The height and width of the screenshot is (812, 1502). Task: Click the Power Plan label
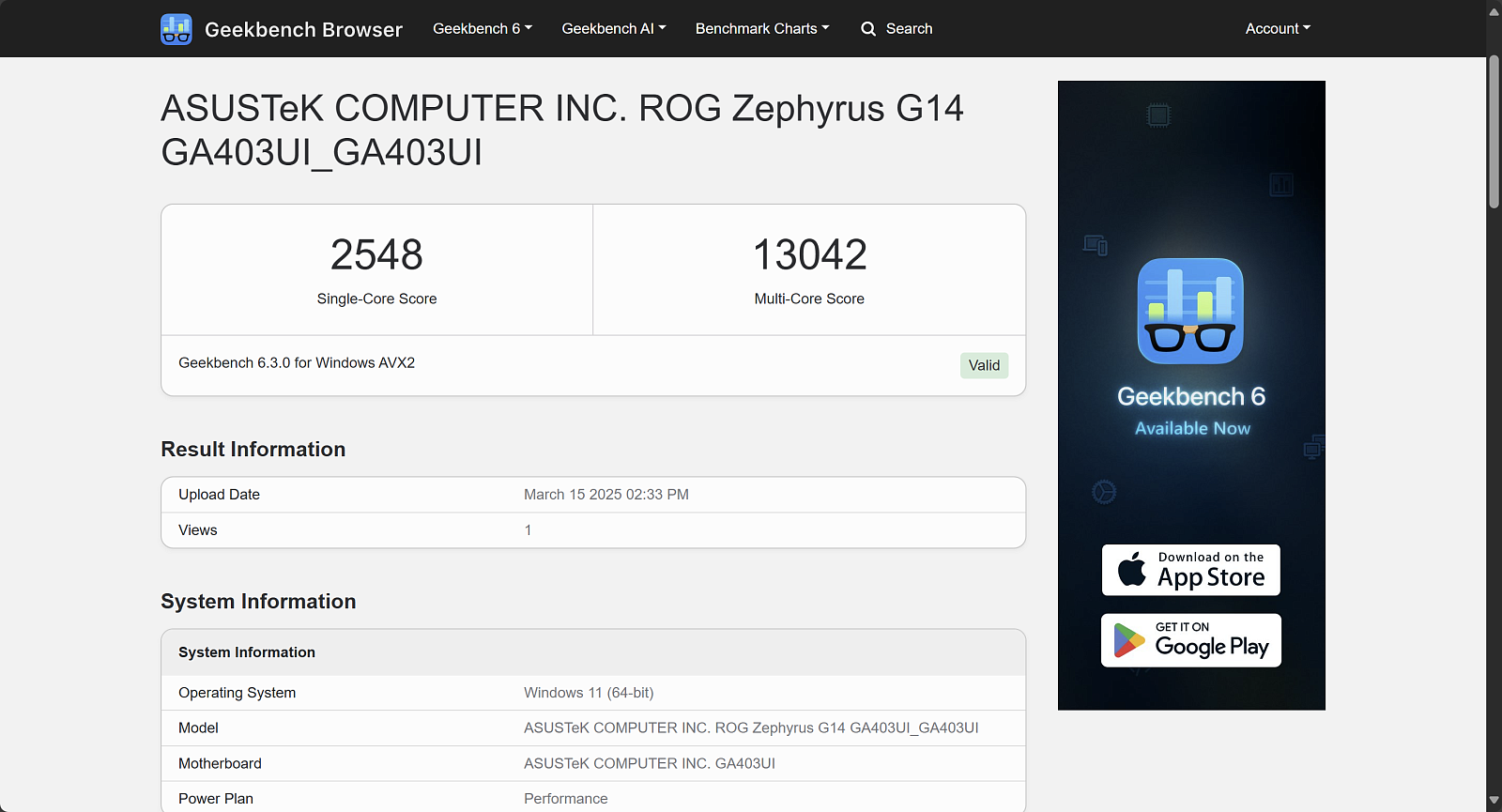(x=216, y=799)
